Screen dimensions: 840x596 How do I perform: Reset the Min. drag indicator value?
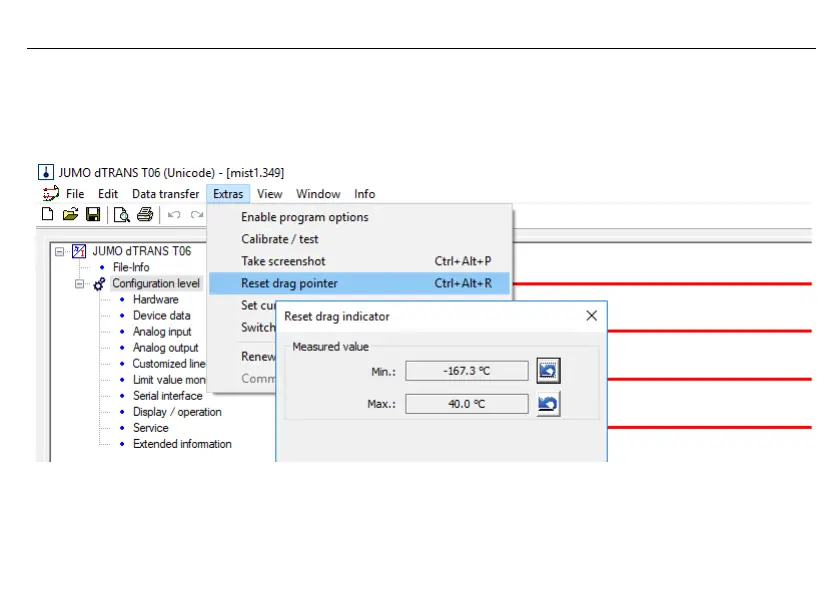548,371
